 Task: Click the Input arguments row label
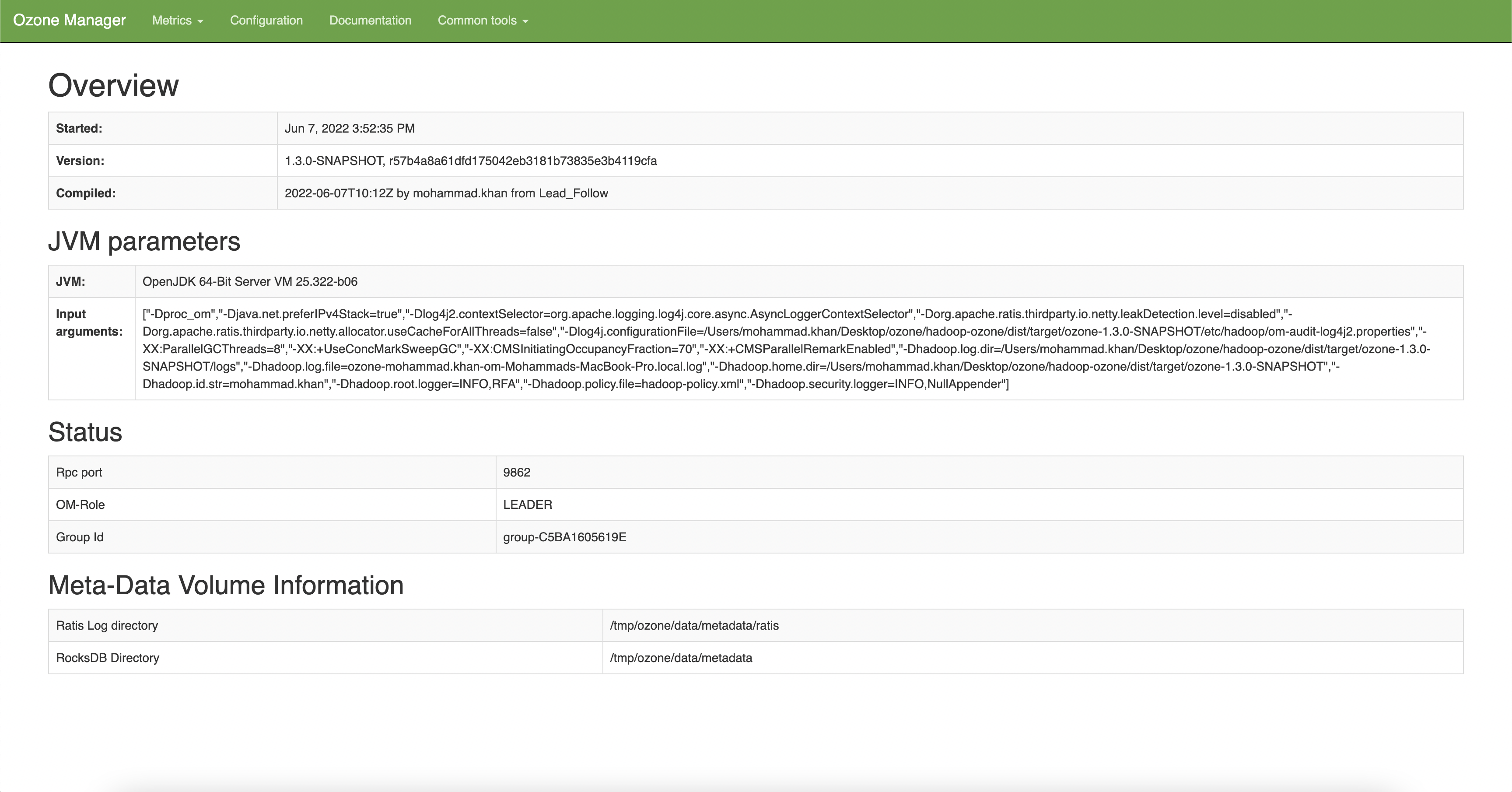tap(89, 323)
